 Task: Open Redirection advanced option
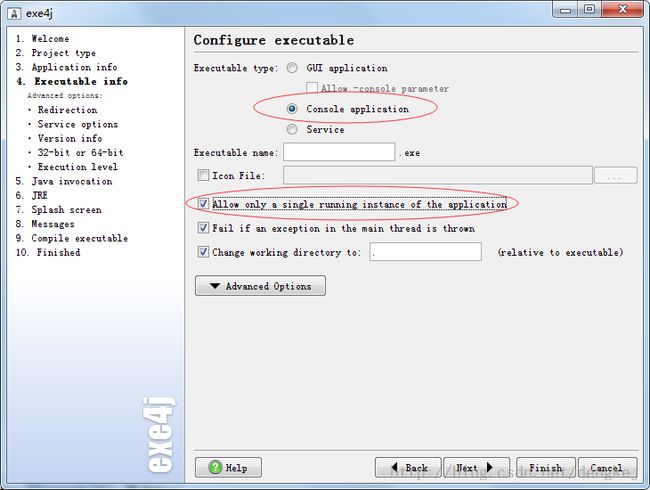pyautogui.click(x=68, y=110)
